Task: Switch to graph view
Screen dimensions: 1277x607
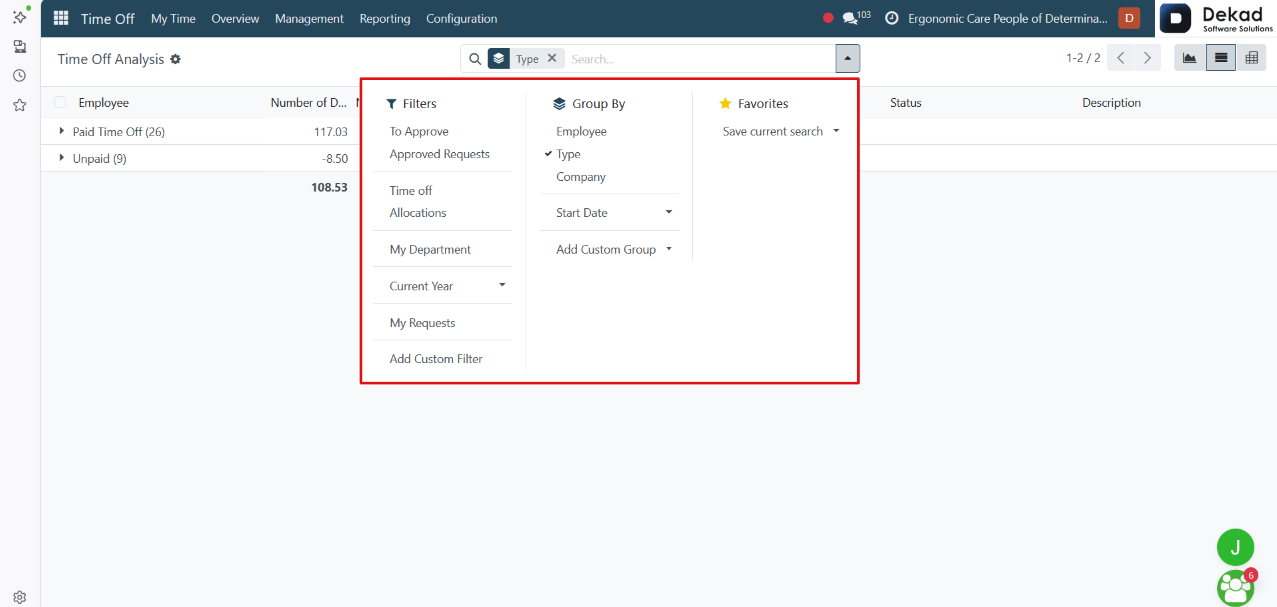Action: click(1189, 58)
